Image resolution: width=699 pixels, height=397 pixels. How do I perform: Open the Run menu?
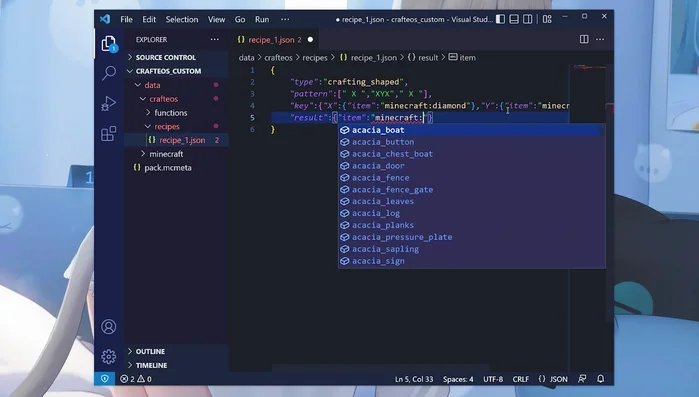pyautogui.click(x=262, y=19)
